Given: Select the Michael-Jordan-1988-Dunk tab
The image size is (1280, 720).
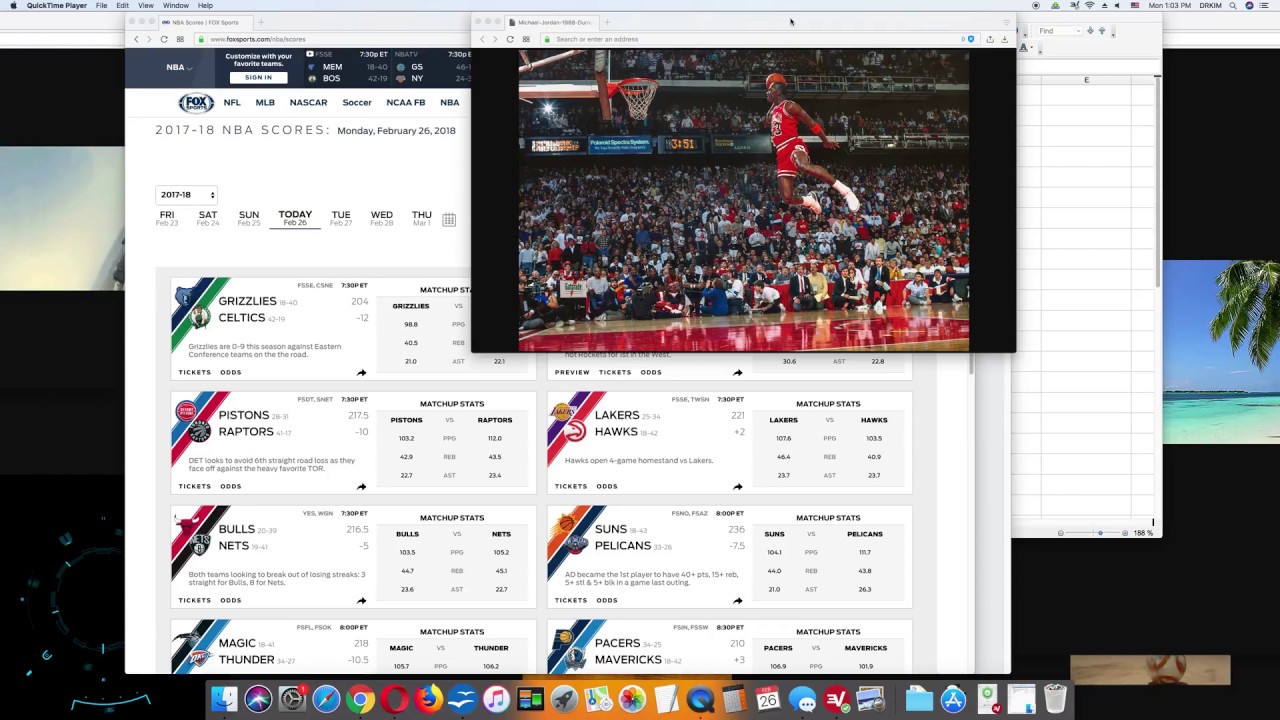Looking at the screenshot, I should pyautogui.click(x=551, y=22).
